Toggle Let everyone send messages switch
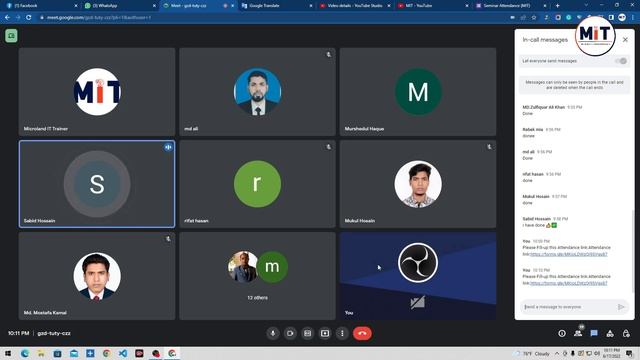This screenshot has height=360, width=640. 621,61
